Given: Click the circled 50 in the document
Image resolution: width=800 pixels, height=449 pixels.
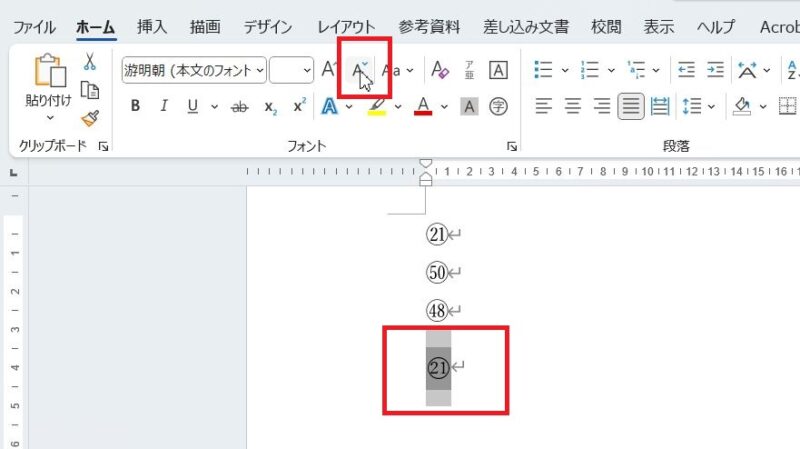Looking at the screenshot, I should point(437,272).
